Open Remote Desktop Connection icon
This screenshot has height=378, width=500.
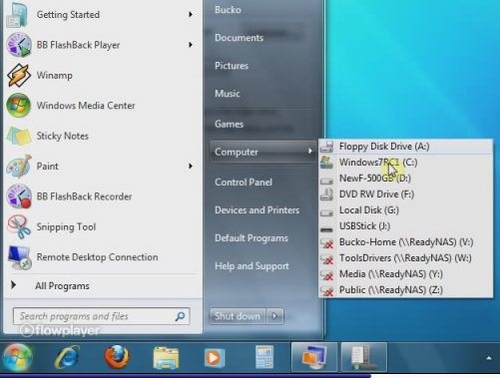(19, 257)
